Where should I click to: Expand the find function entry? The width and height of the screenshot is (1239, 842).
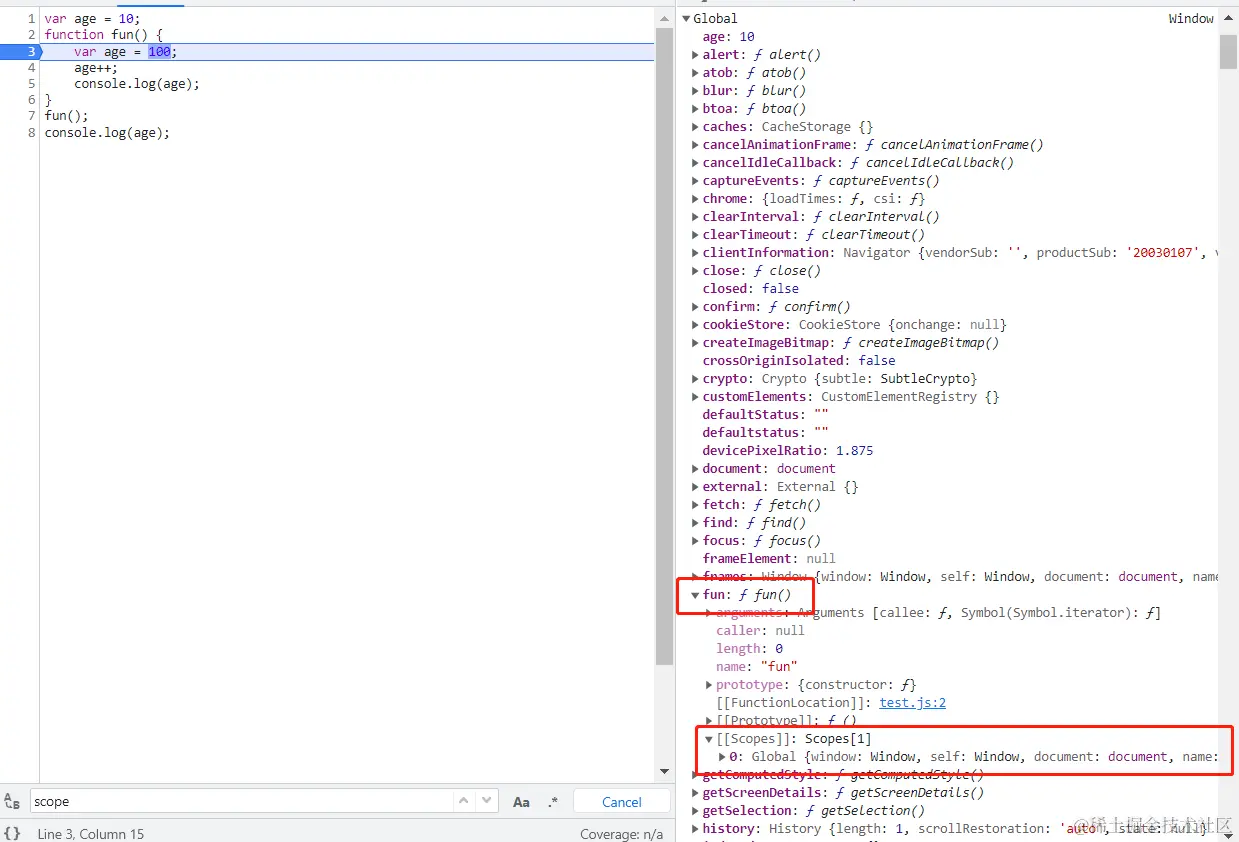tap(696, 523)
